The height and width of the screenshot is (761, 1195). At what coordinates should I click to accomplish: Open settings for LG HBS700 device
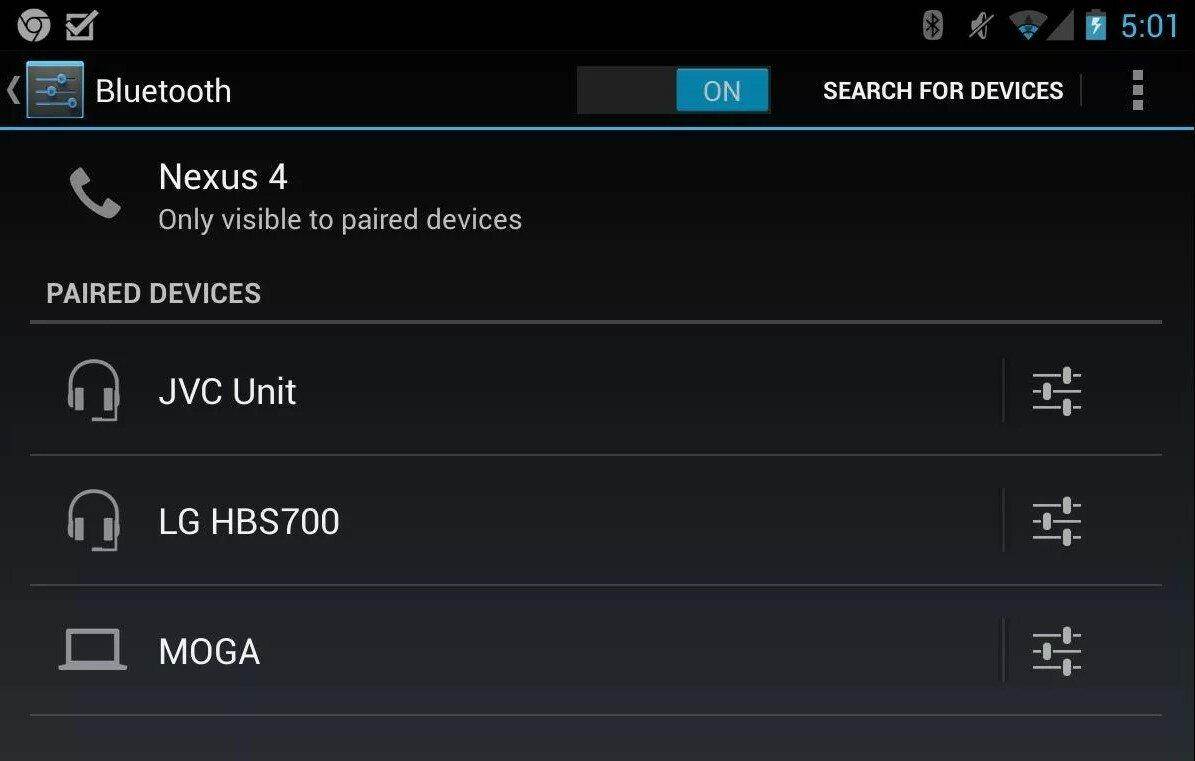click(x=1057, y=521)
